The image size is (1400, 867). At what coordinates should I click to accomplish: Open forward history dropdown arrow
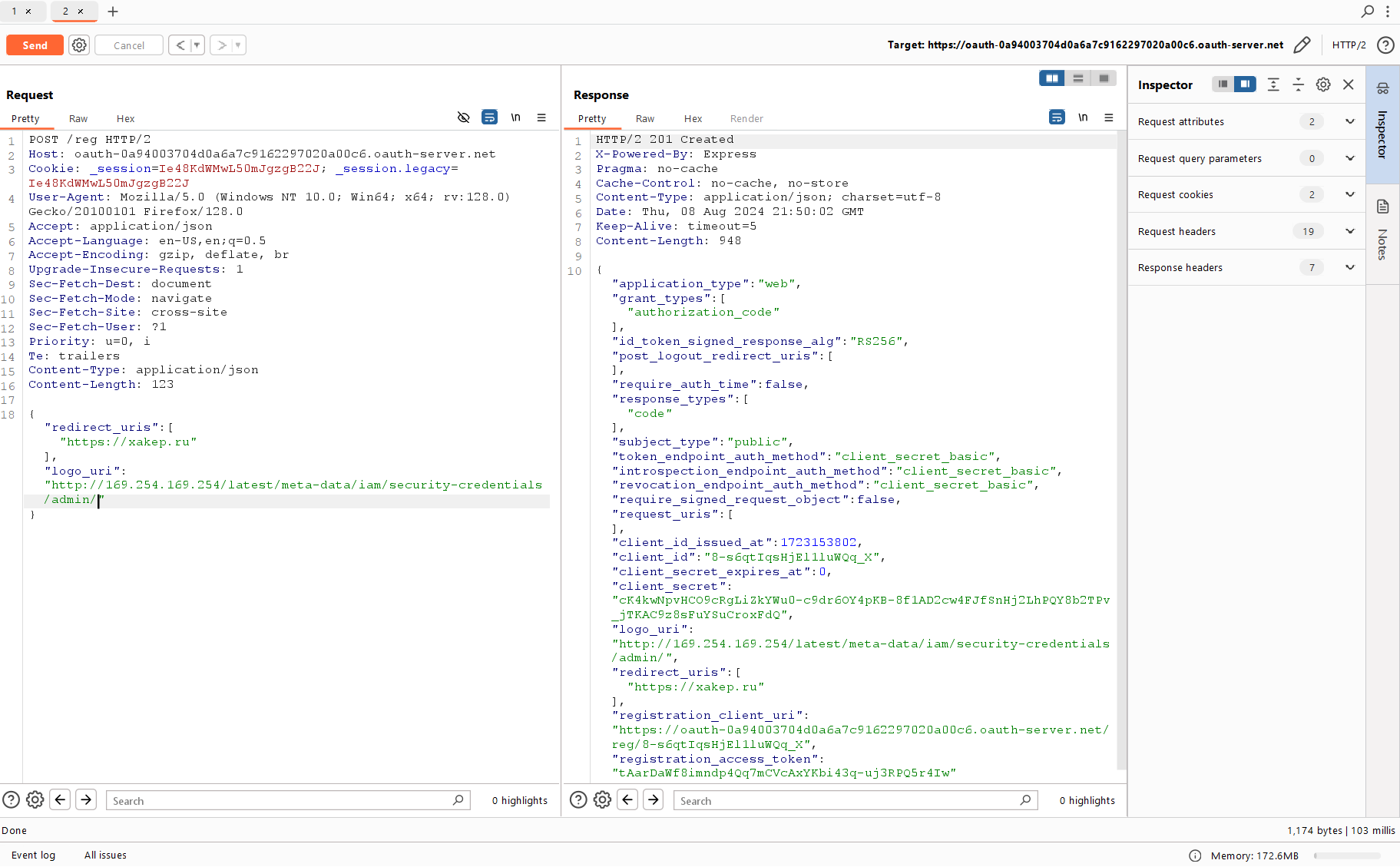point(239,45)
